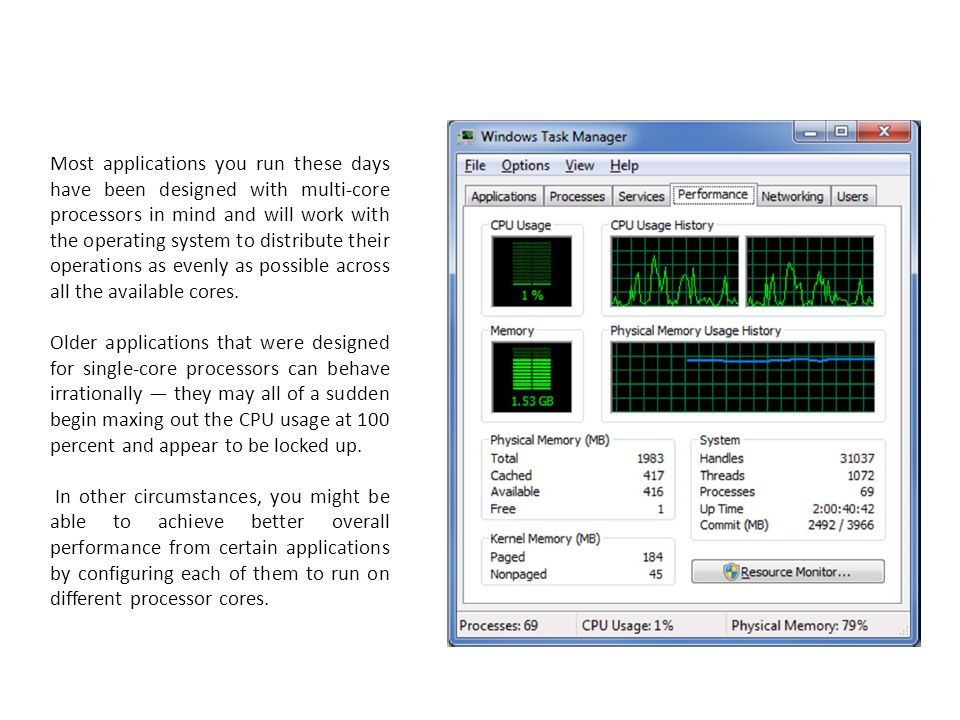The width and height of the screenshot is (960, 720).
Task: Click the status bar Processes: 69 entry
Action: pyautogui.click(x=498, y=626)
